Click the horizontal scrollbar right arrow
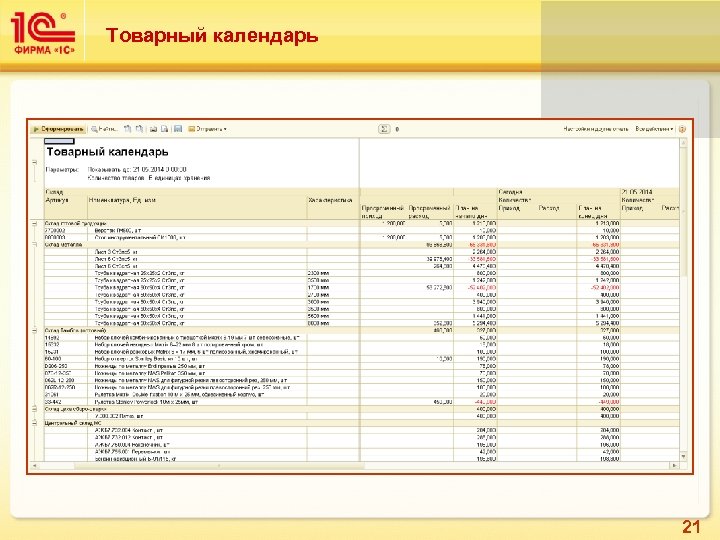The width and height of the screenshot is (720, 540). tap(674, 466)
